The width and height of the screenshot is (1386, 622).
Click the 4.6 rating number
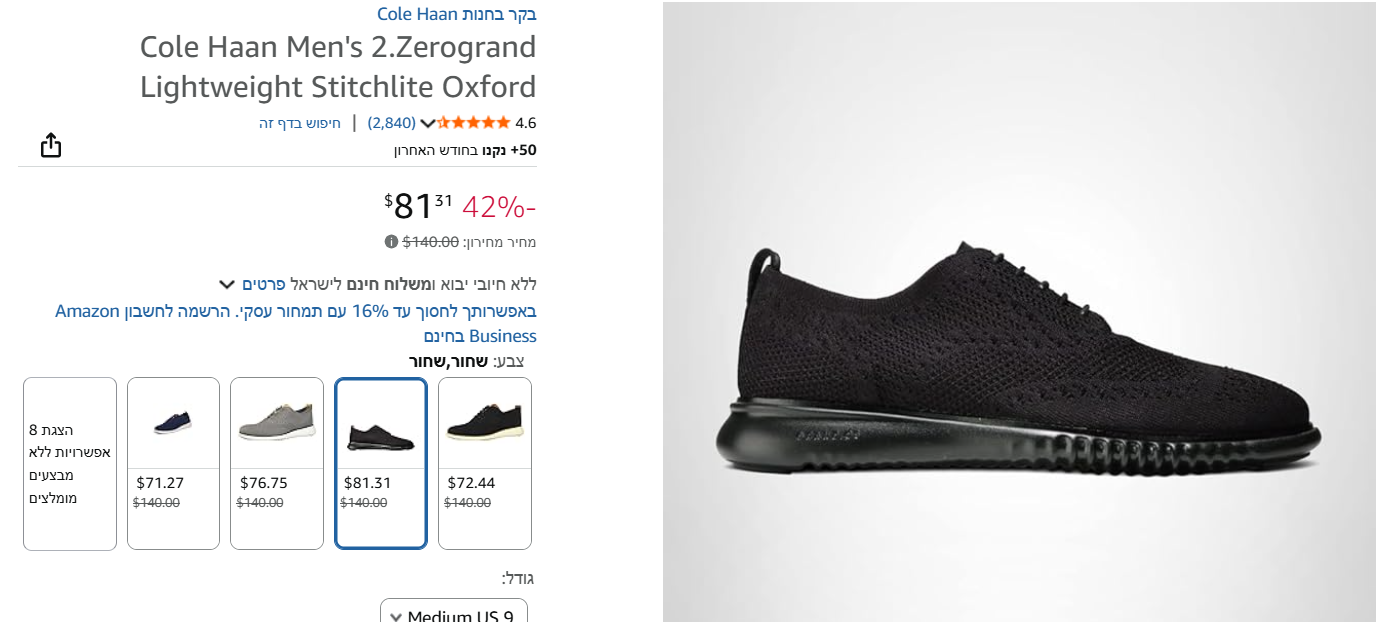coord(526,123)
